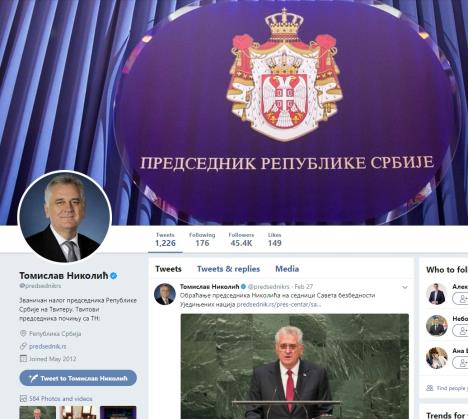This screenshot has height=419, width=468.
Task: Expand the tweet options chevron menu
Action: point(405,287)
